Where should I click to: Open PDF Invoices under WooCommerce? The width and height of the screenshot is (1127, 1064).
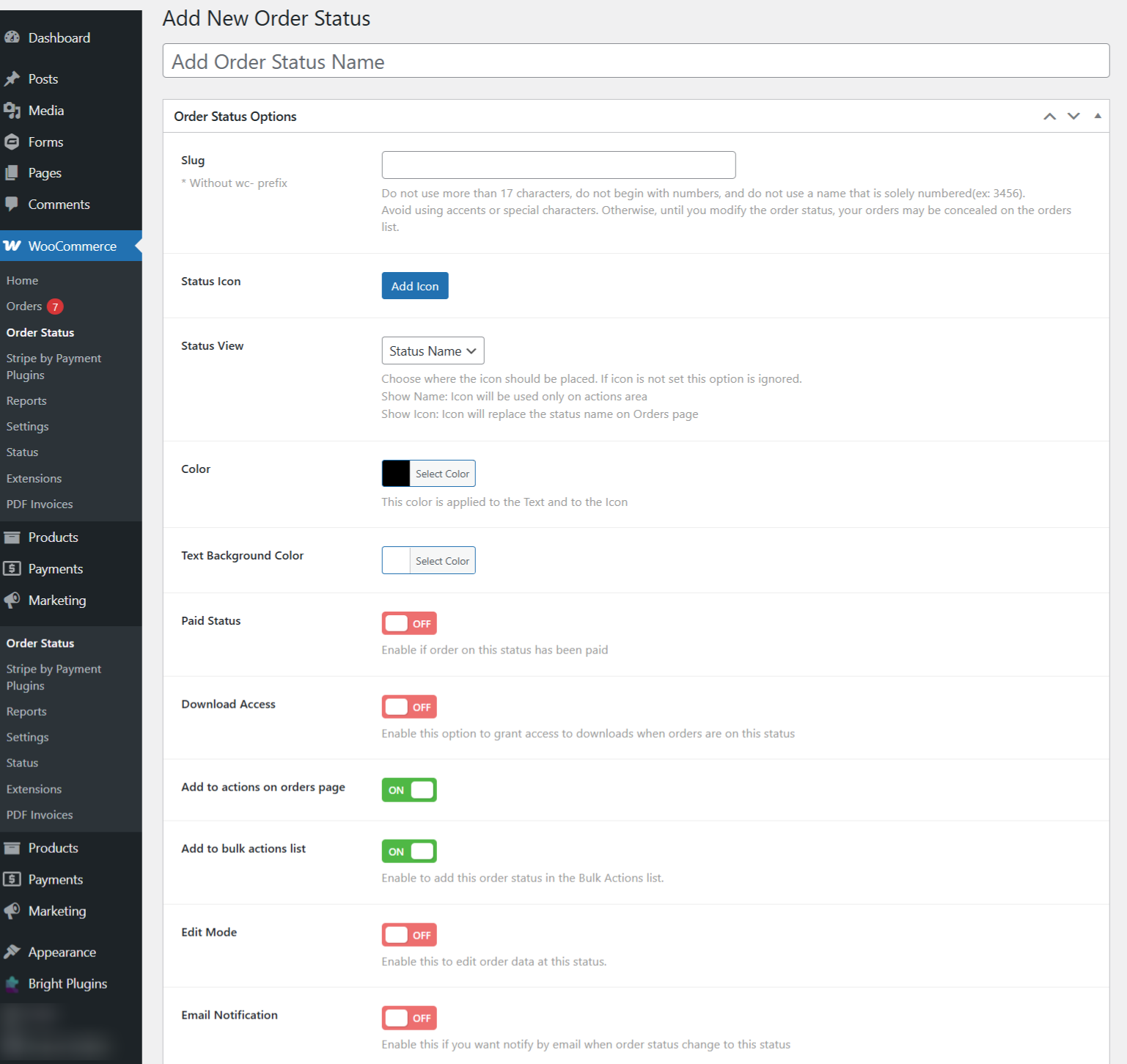pyautogui.click(x=40, y=505)
